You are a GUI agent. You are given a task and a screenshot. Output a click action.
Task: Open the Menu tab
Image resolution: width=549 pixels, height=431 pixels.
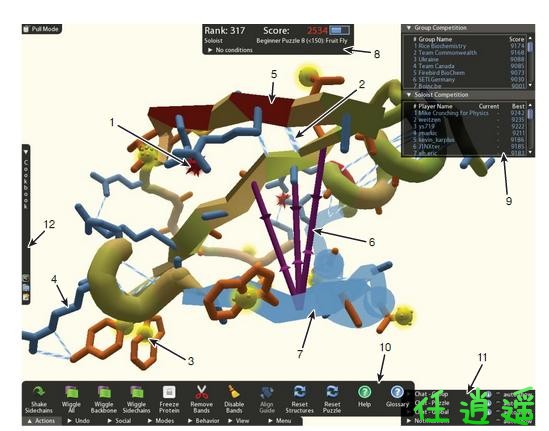pos(279,420)
